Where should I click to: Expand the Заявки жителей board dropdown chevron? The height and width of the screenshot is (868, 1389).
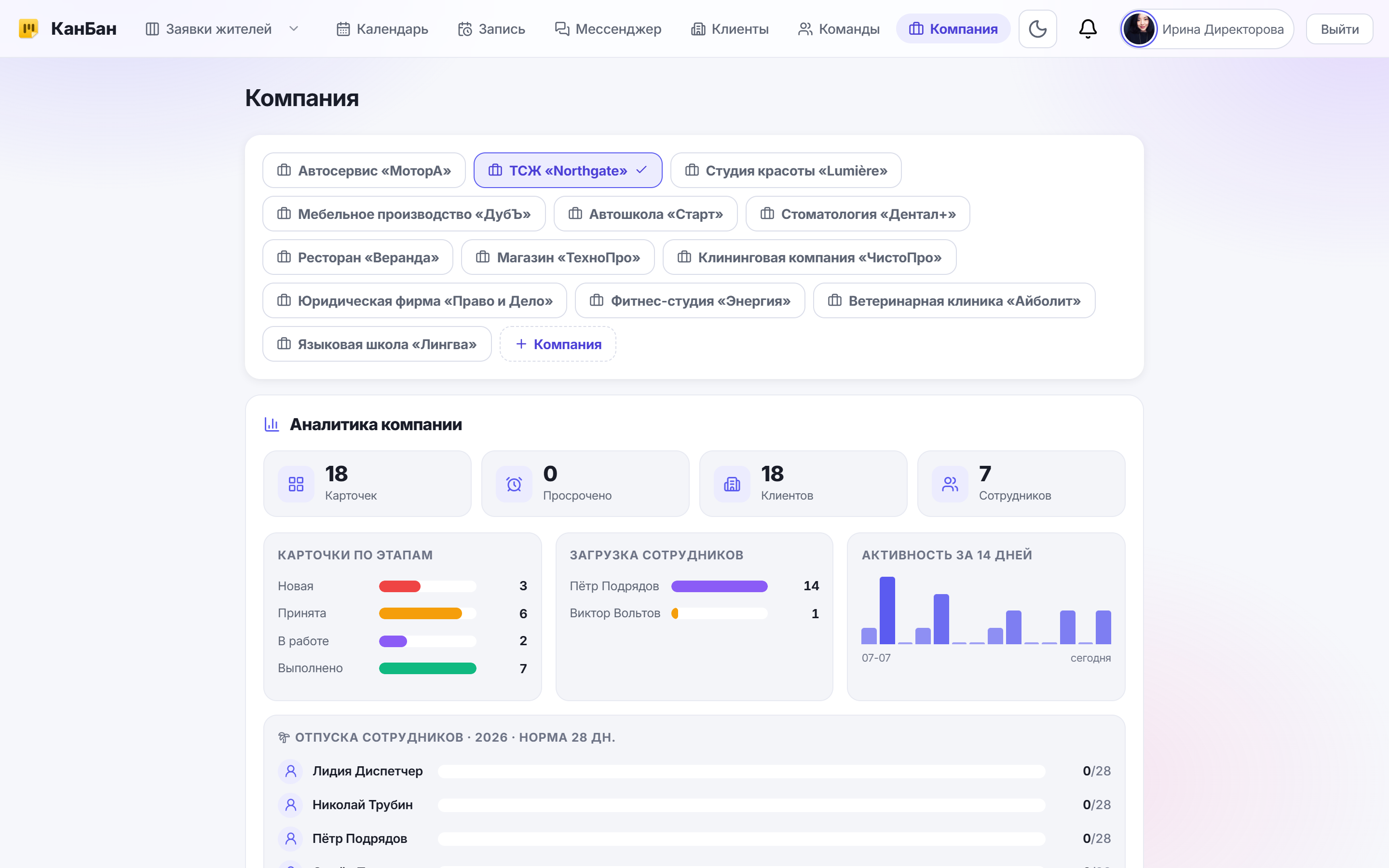coord(294,29)
